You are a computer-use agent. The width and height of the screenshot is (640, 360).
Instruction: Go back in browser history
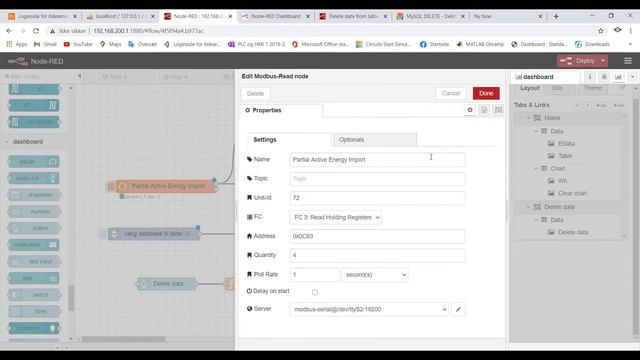pos(9,31)
